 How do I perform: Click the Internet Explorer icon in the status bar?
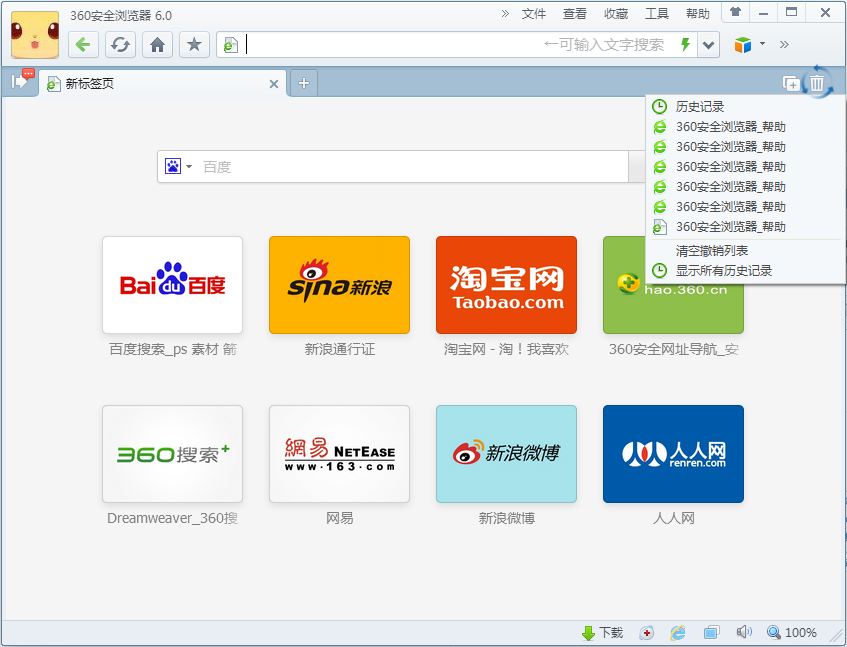pyautogui.click(x=677, y=632)
